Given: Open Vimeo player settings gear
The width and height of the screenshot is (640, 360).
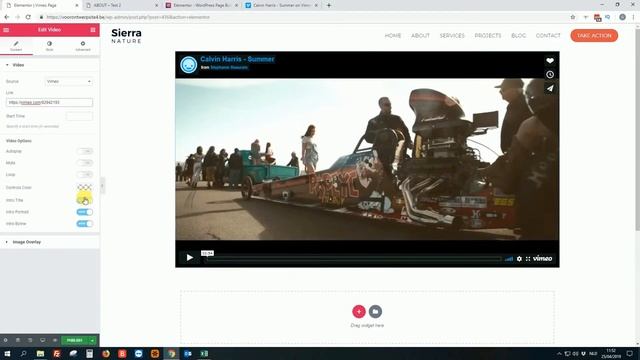Looking at the screenshot, I should 519,259.
